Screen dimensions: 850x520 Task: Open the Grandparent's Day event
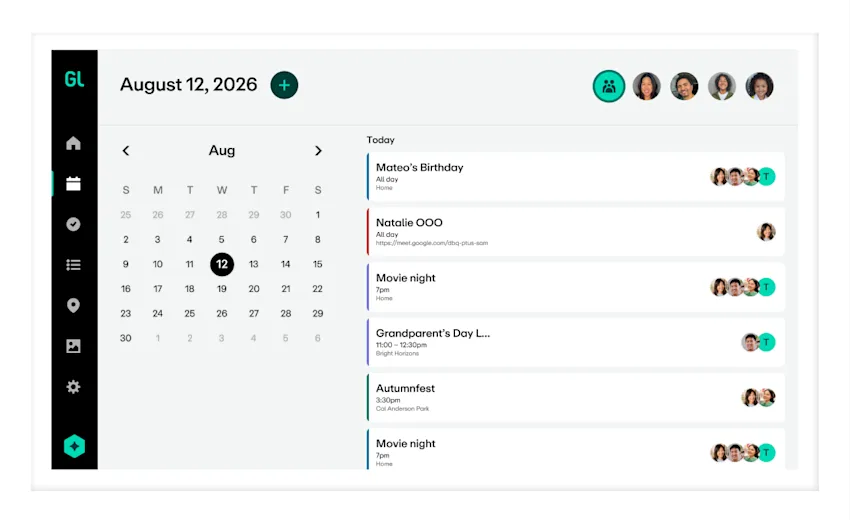coord(575,343)
